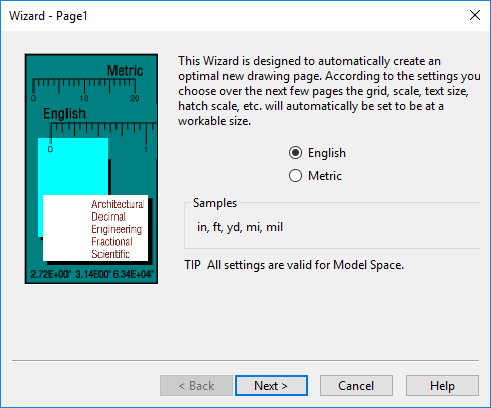Viewport: 491px width, 408px height.
Task: Close the Wizard - Page1 dialog
Action: [x=475, y=15]
